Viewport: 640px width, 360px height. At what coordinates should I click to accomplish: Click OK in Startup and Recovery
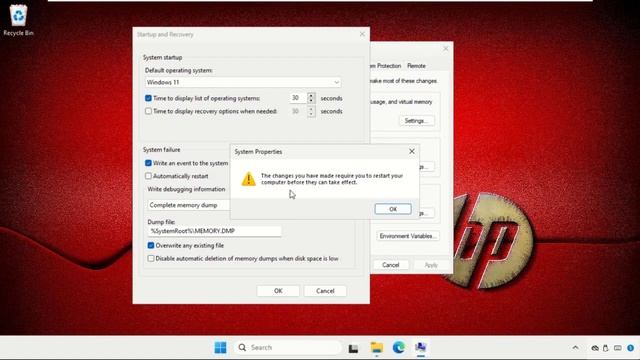click(278, 291)
